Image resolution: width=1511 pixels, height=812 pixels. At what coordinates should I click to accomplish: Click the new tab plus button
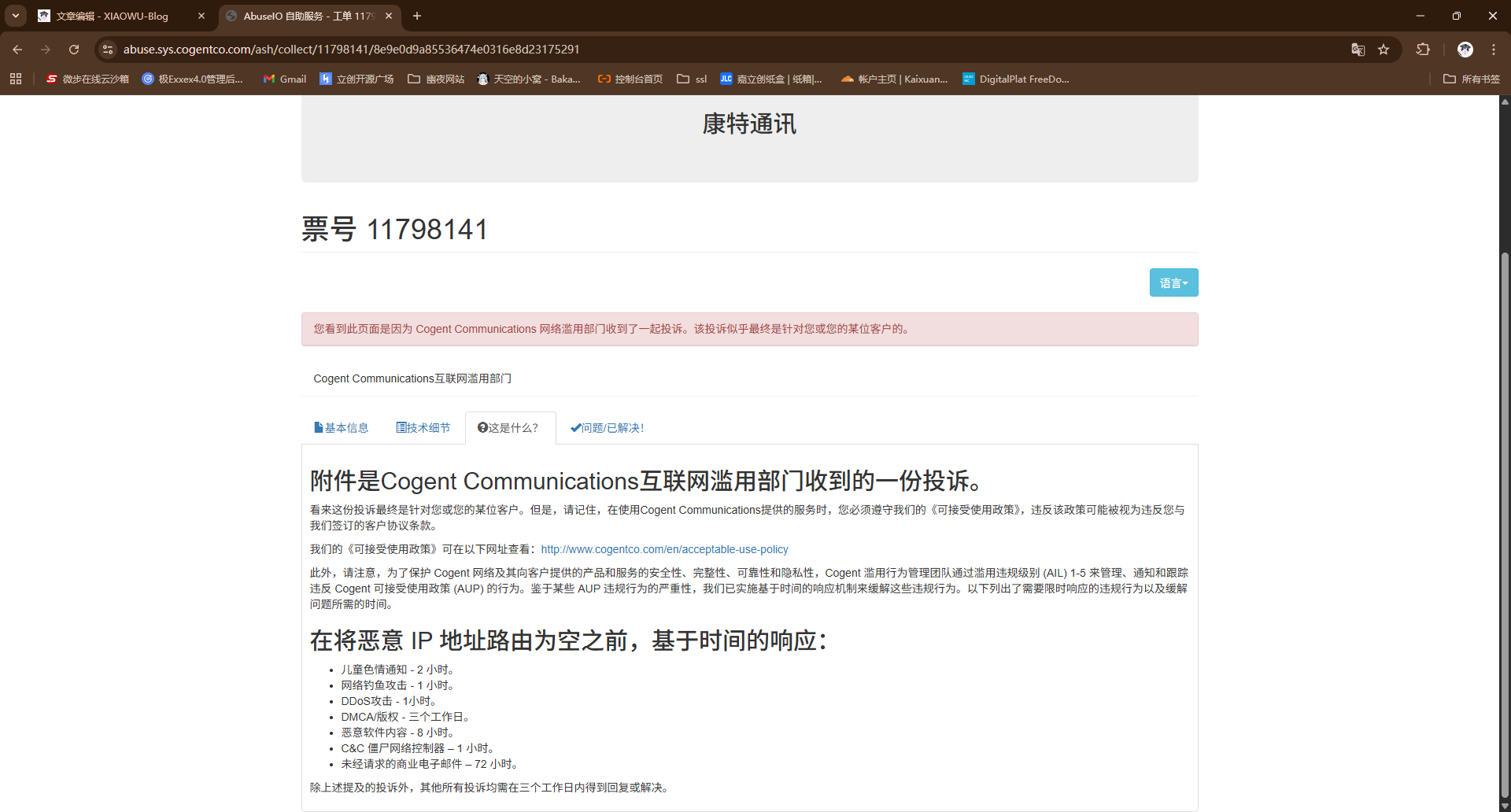click(x=417, y=16)
